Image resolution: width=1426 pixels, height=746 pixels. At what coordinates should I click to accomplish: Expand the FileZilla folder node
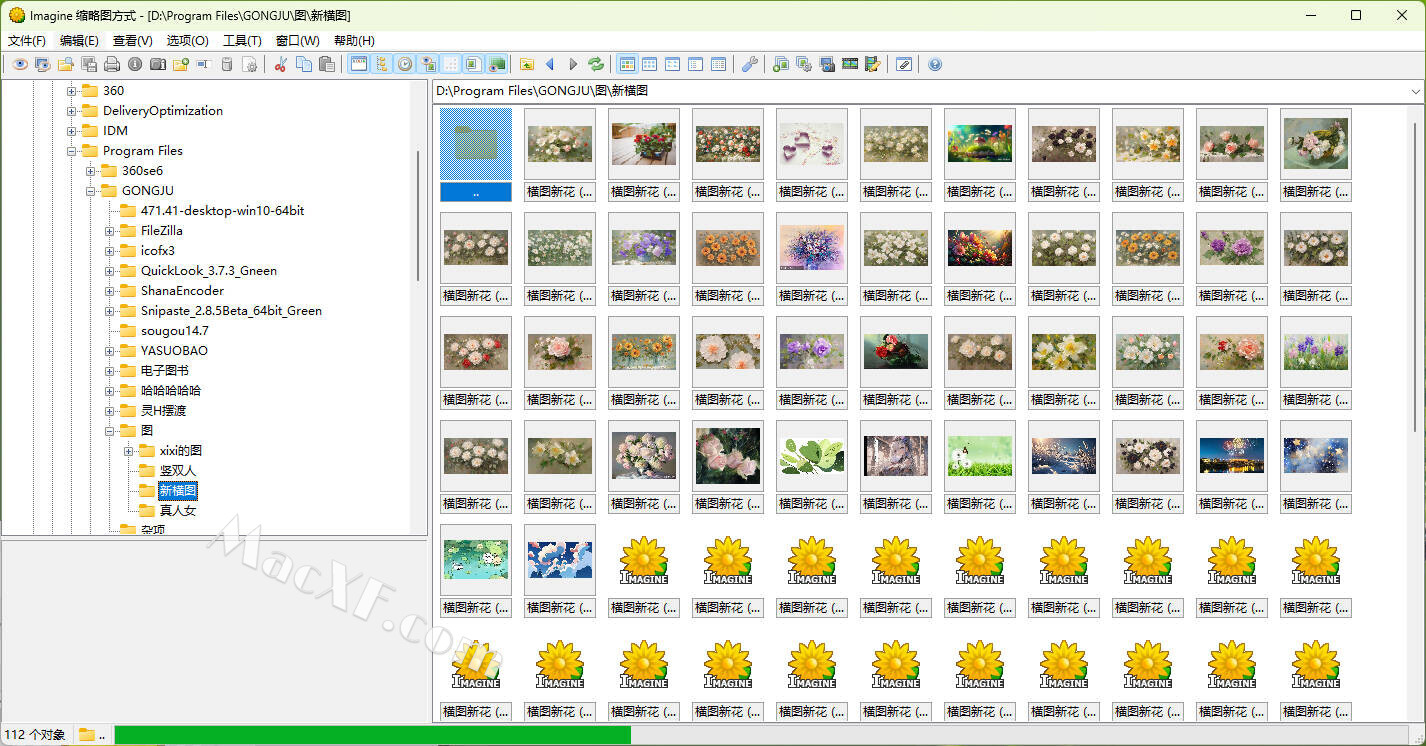[110, 231]
